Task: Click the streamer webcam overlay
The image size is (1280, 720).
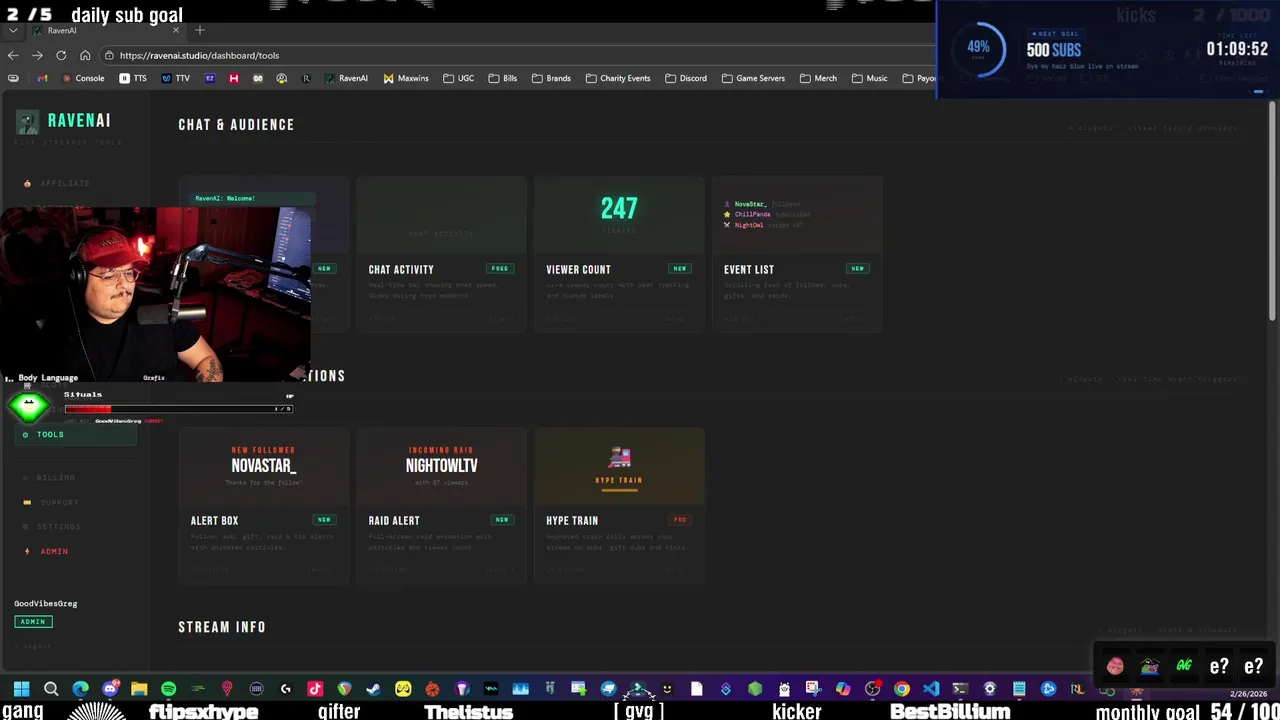Action: [x=155, y=295]
